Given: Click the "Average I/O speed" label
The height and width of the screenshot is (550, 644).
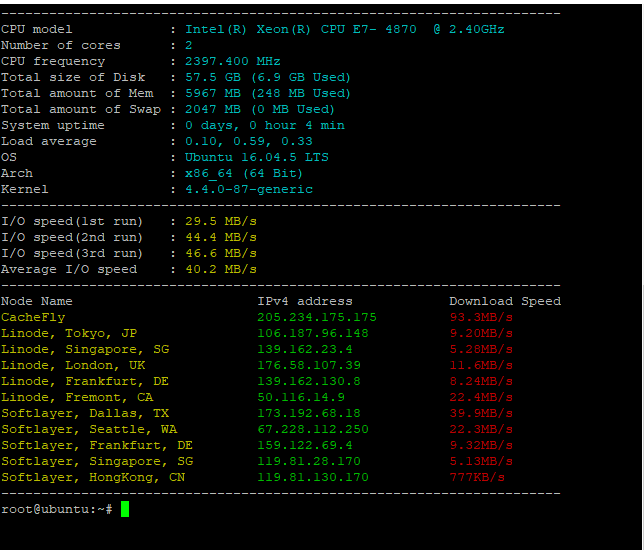Looking at the screenshot, I should (69, 269).
